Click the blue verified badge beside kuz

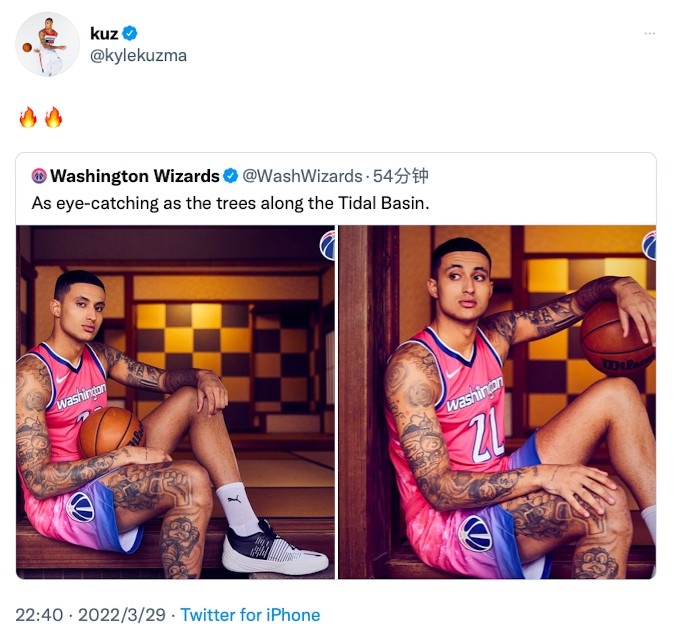(x=130, y=33)
